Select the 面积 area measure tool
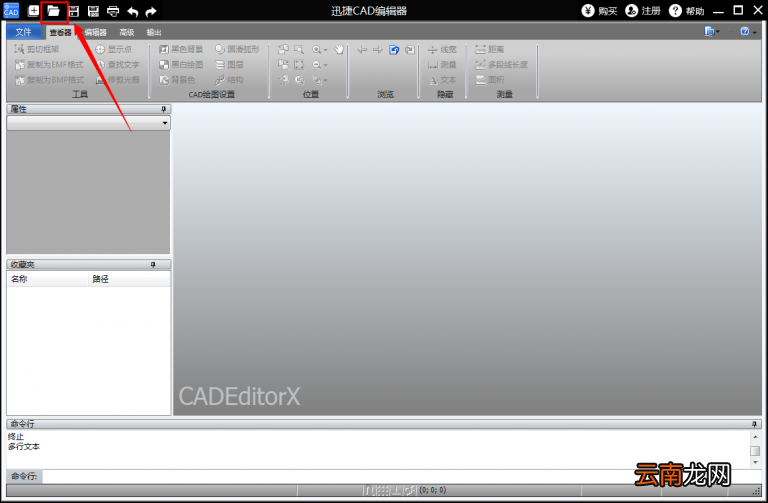 (x=490, y=80)
